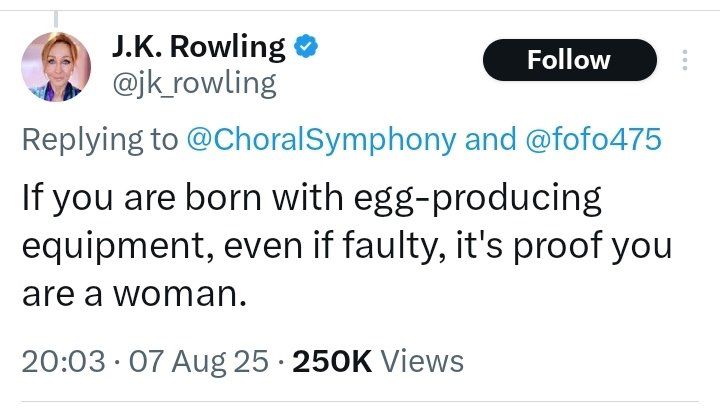Click the "Replying to" label
This screenshot has height=409, width=720.
tap(100, 140)
